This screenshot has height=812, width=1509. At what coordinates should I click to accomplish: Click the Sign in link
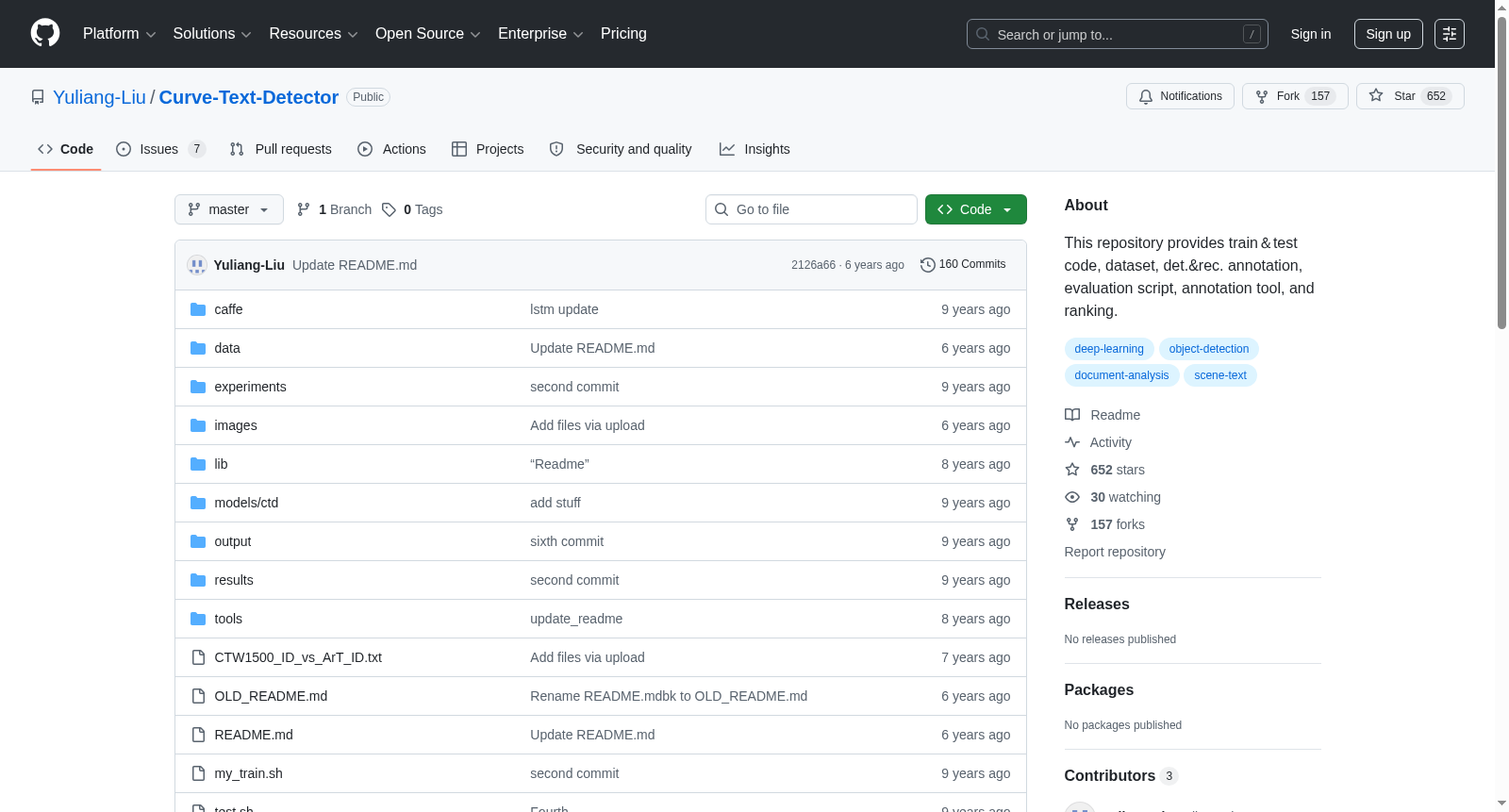click(x=1311, y=34)
